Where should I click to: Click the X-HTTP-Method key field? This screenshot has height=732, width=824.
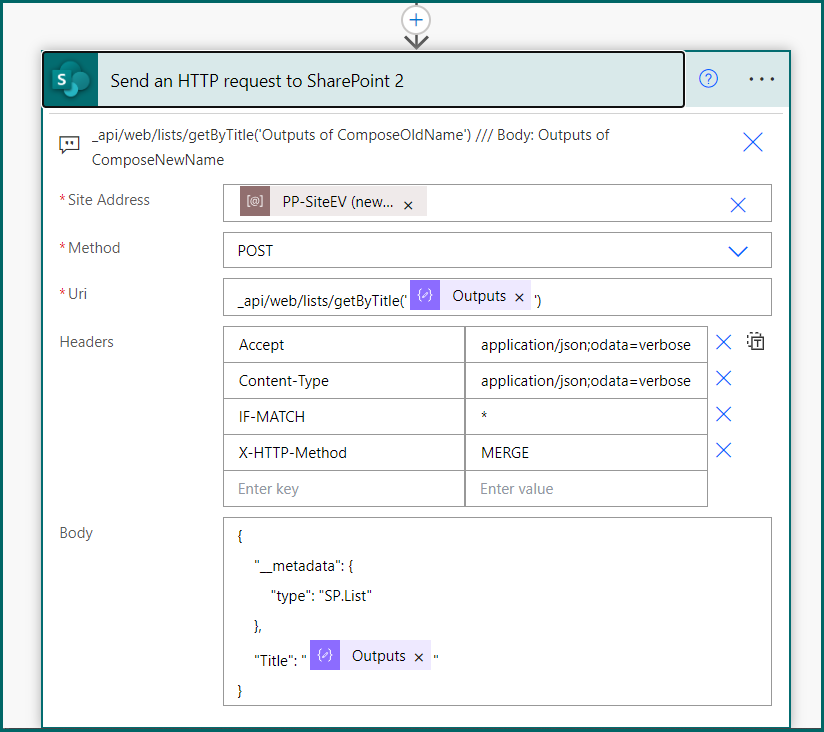pos(344,453)
